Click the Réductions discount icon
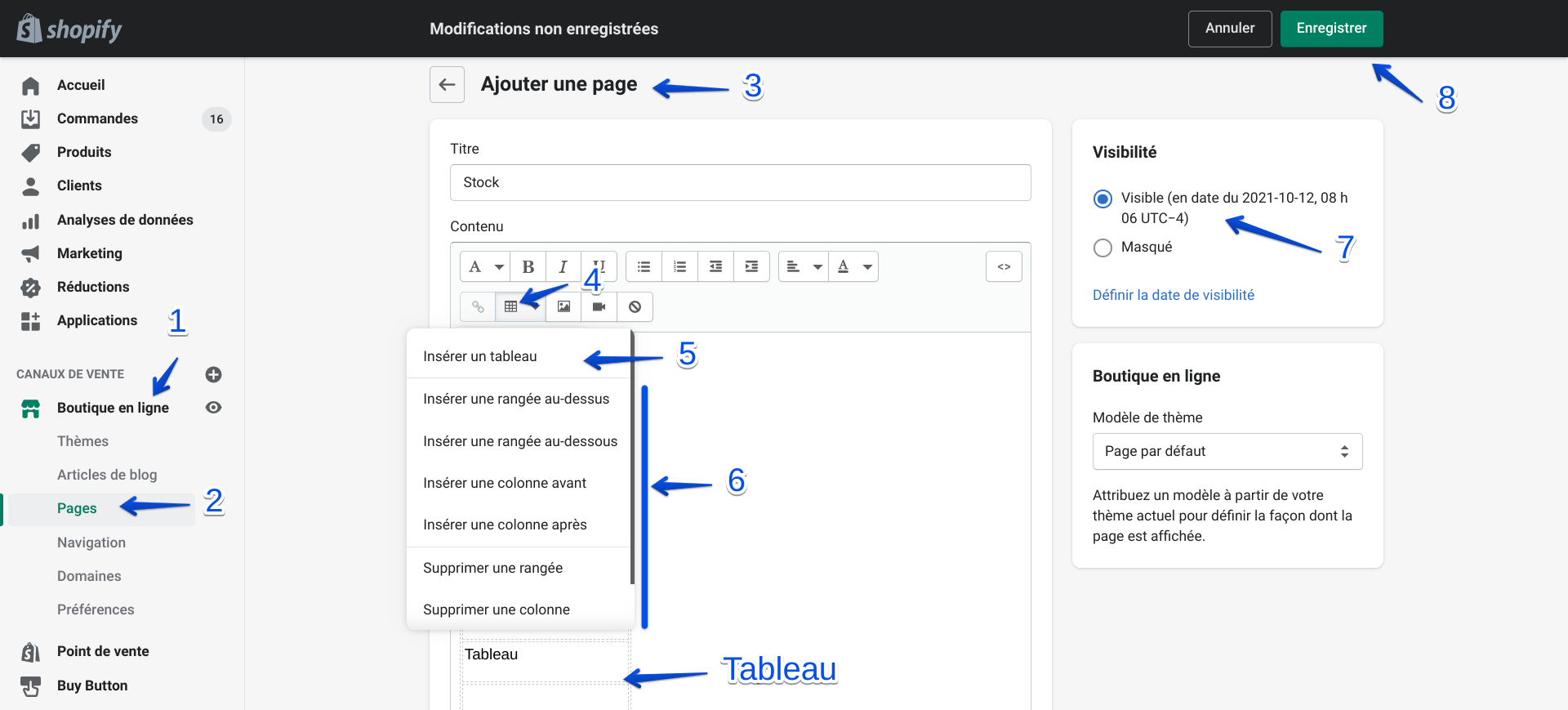 click(x=31, y=287)
